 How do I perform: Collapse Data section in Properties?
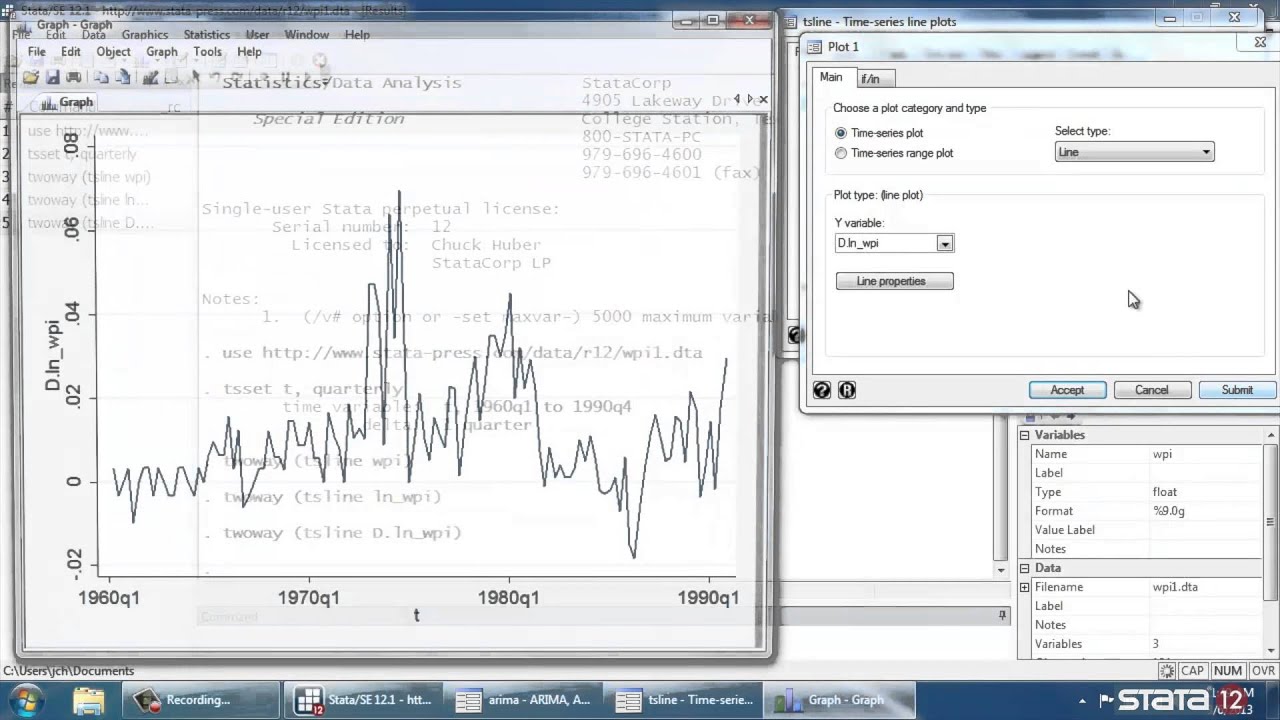point(1024,568)
